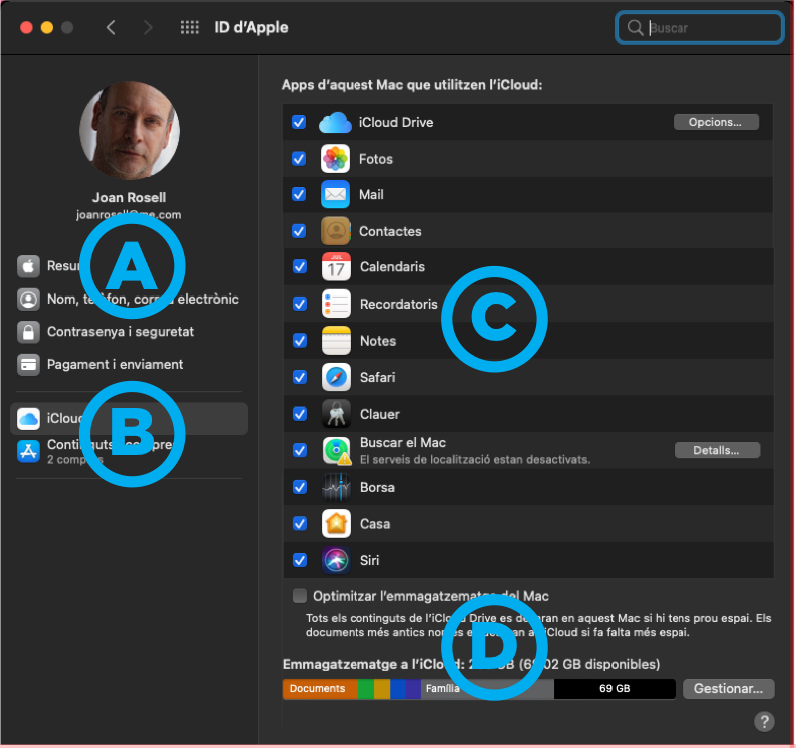Uncheck the Casa checkbox
Screen dimensions: 796x748
[300, 524]
